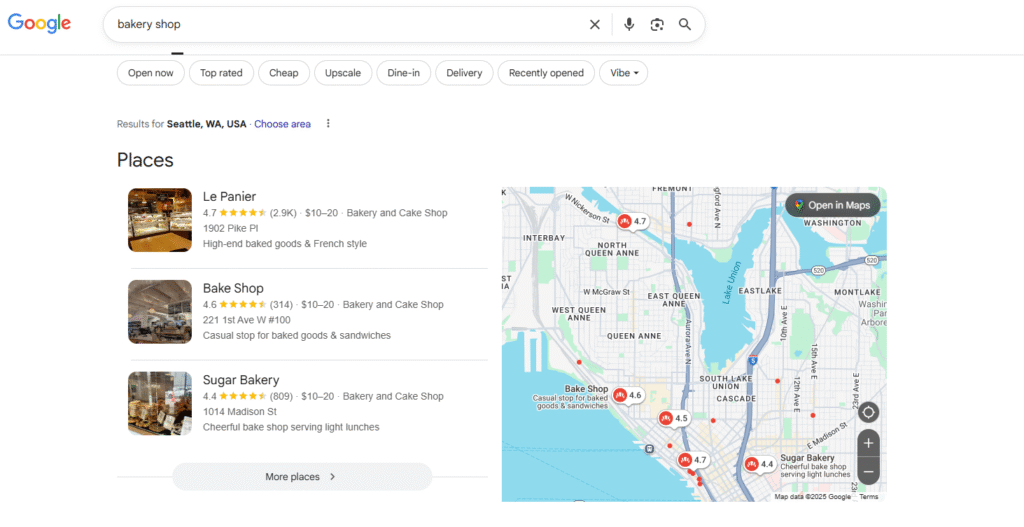
Task: Toggle the Cheap filter chip
Action: point(283,73)
